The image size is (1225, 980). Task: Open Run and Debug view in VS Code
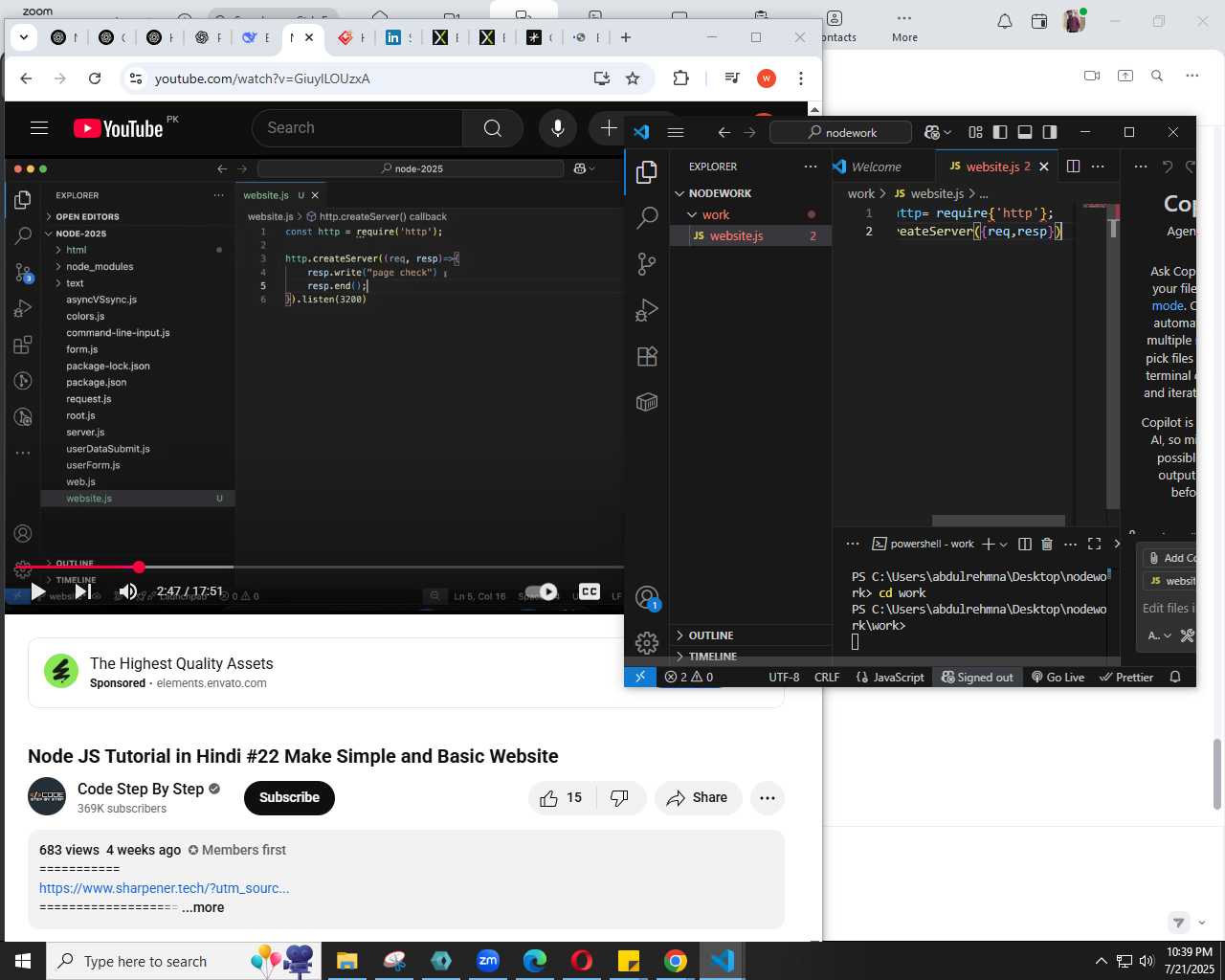pyautogui.click(x=647, y=309)
